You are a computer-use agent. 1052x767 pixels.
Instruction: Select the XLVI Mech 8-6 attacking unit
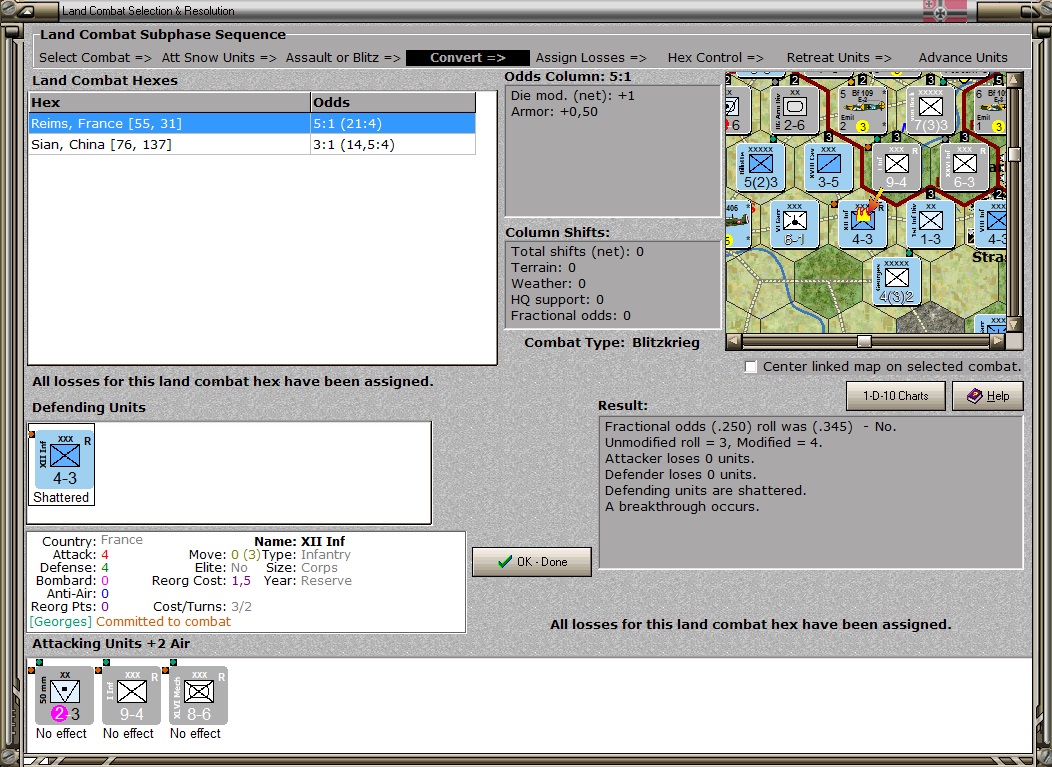199,695
